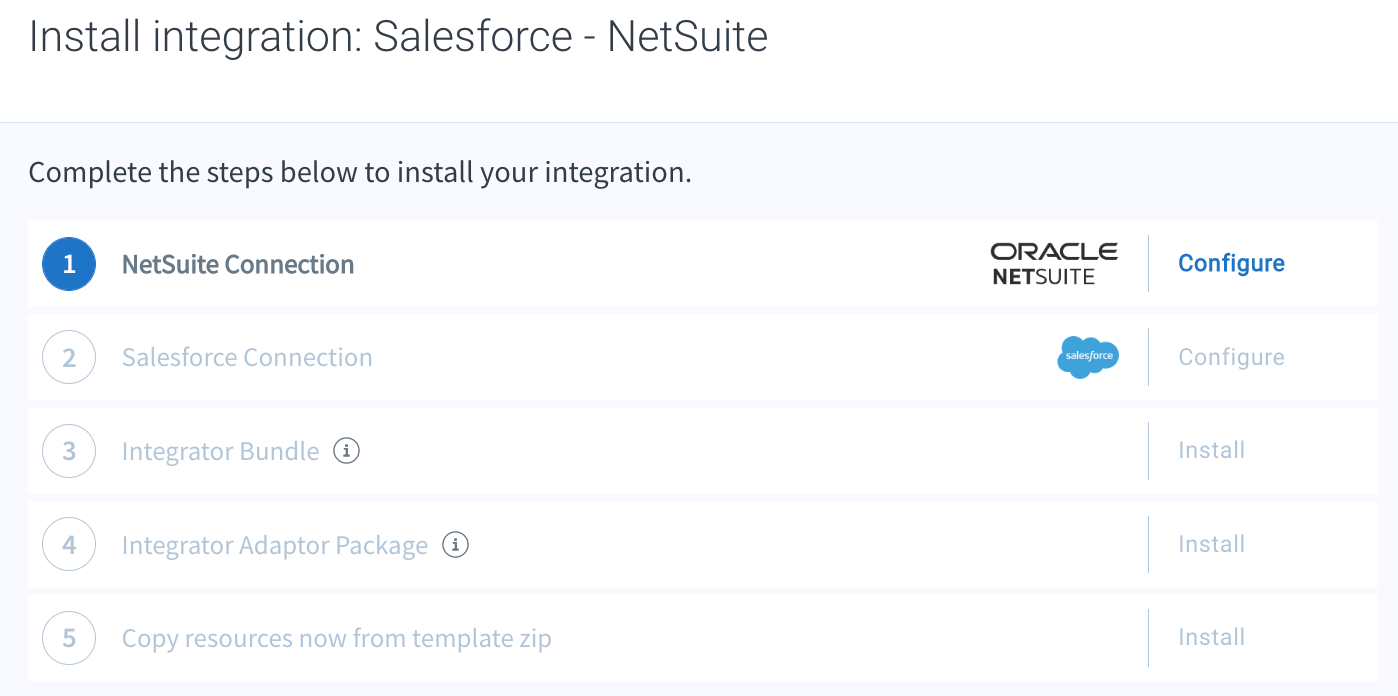This screenshot has height=696, width=1398.
Task: Open info icon next to Integrator Bundle
Action: tap(346, 451)
